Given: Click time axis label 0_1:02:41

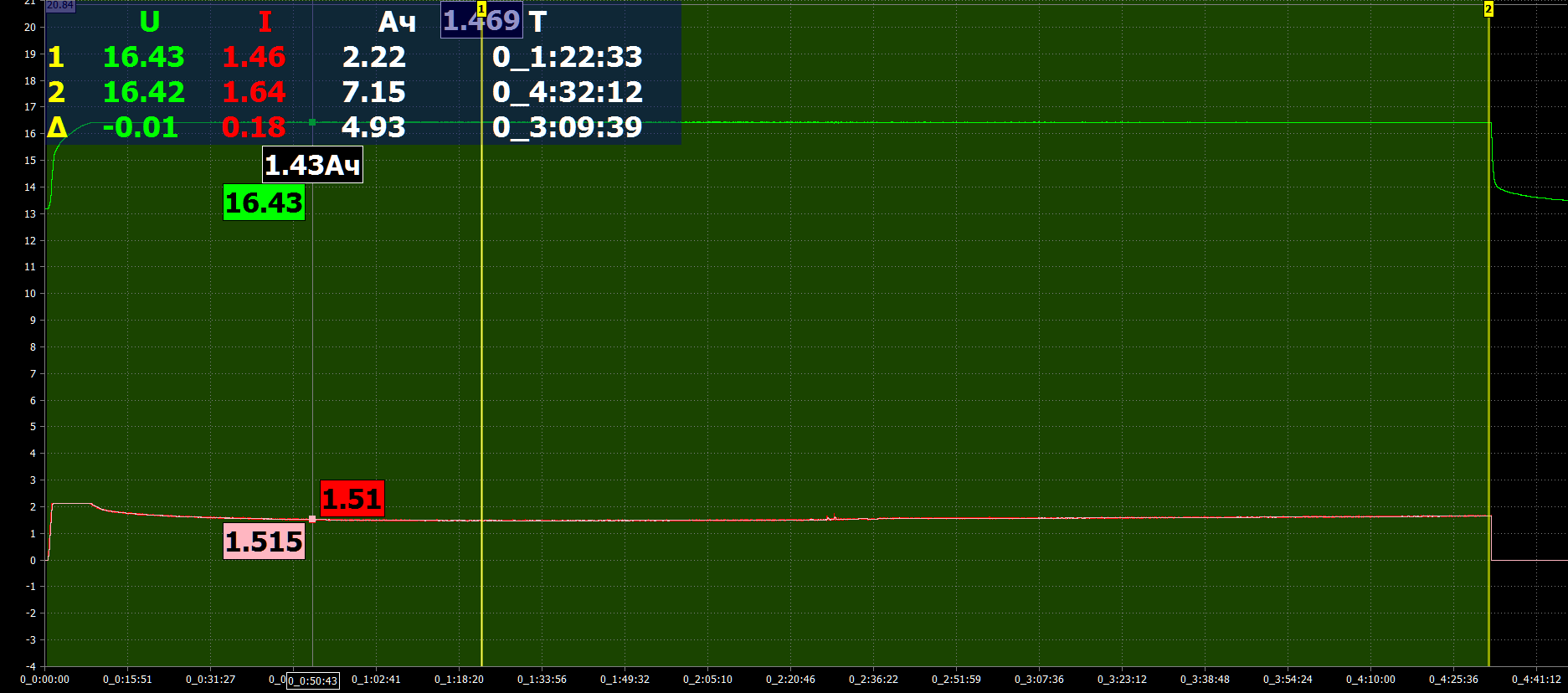Looking at the screenshot, I should tap(376, 680).
